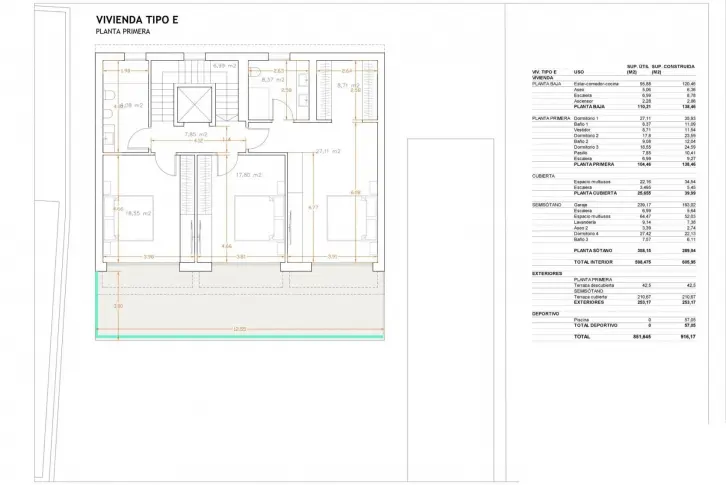Select the wardrobe between the two left bedrooms

(187, 198)
